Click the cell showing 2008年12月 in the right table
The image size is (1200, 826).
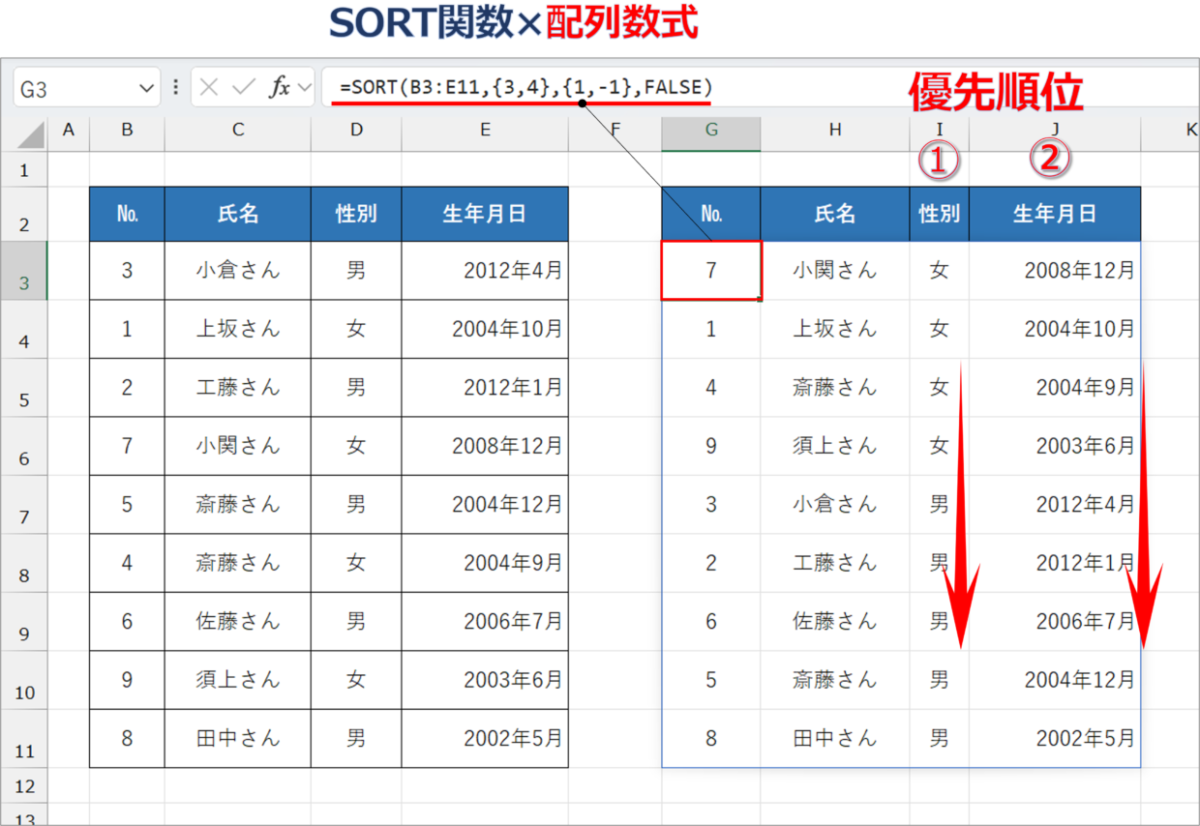pyautogui.click(x=1055, y=271)
